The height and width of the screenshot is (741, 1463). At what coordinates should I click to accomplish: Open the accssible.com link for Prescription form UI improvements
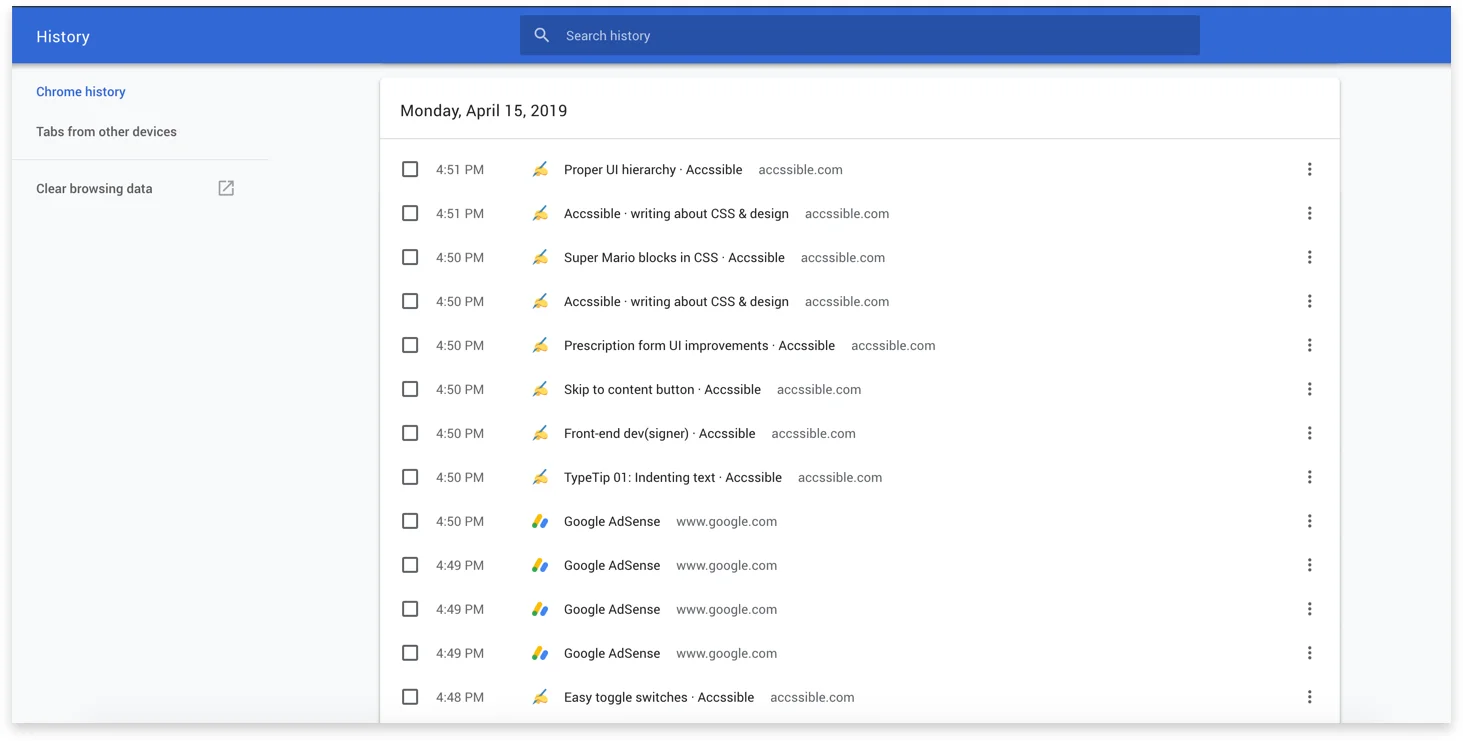(893, 345)
